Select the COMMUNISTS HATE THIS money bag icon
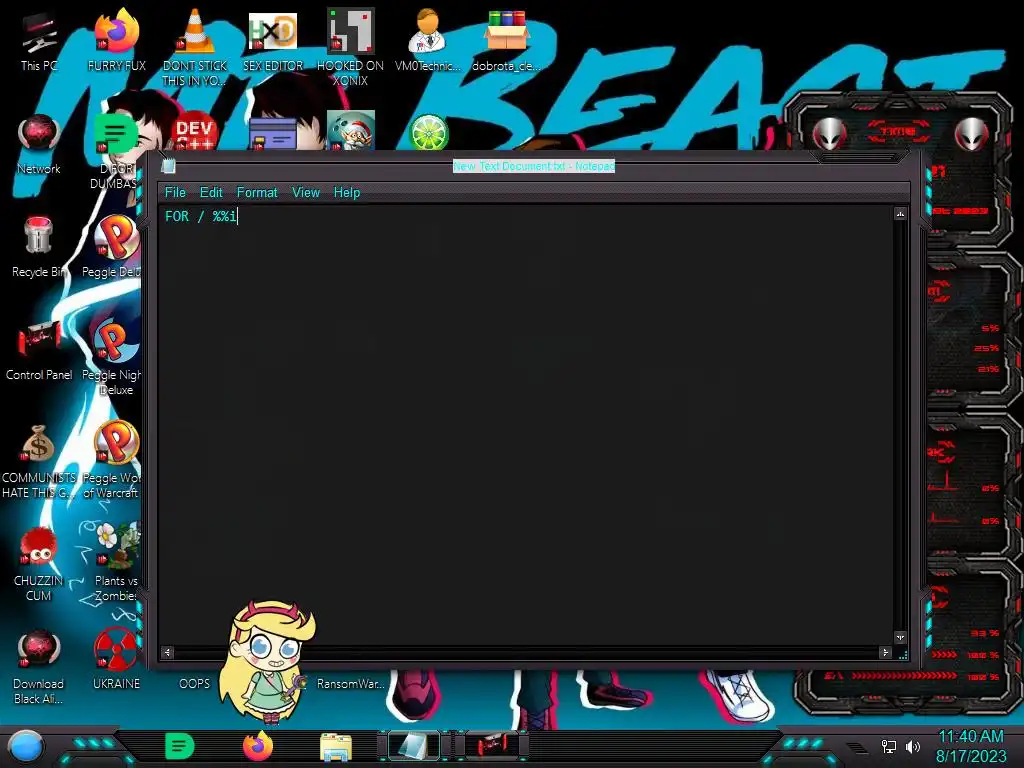This screenshot has height=768, width=1024. pyautogui.click(x=39, y=460)
